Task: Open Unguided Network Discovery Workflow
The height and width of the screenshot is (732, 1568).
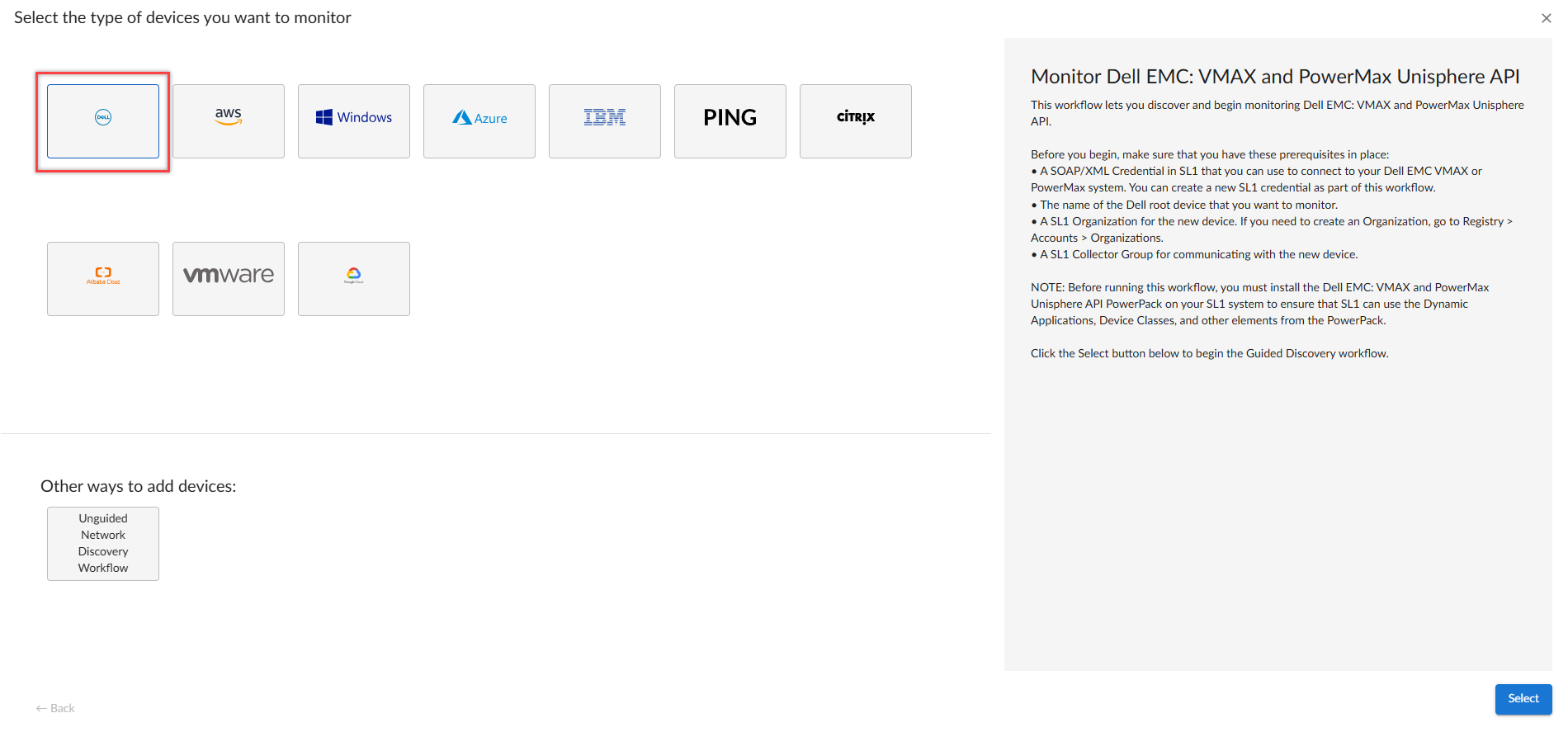Action: coord(103,544)
